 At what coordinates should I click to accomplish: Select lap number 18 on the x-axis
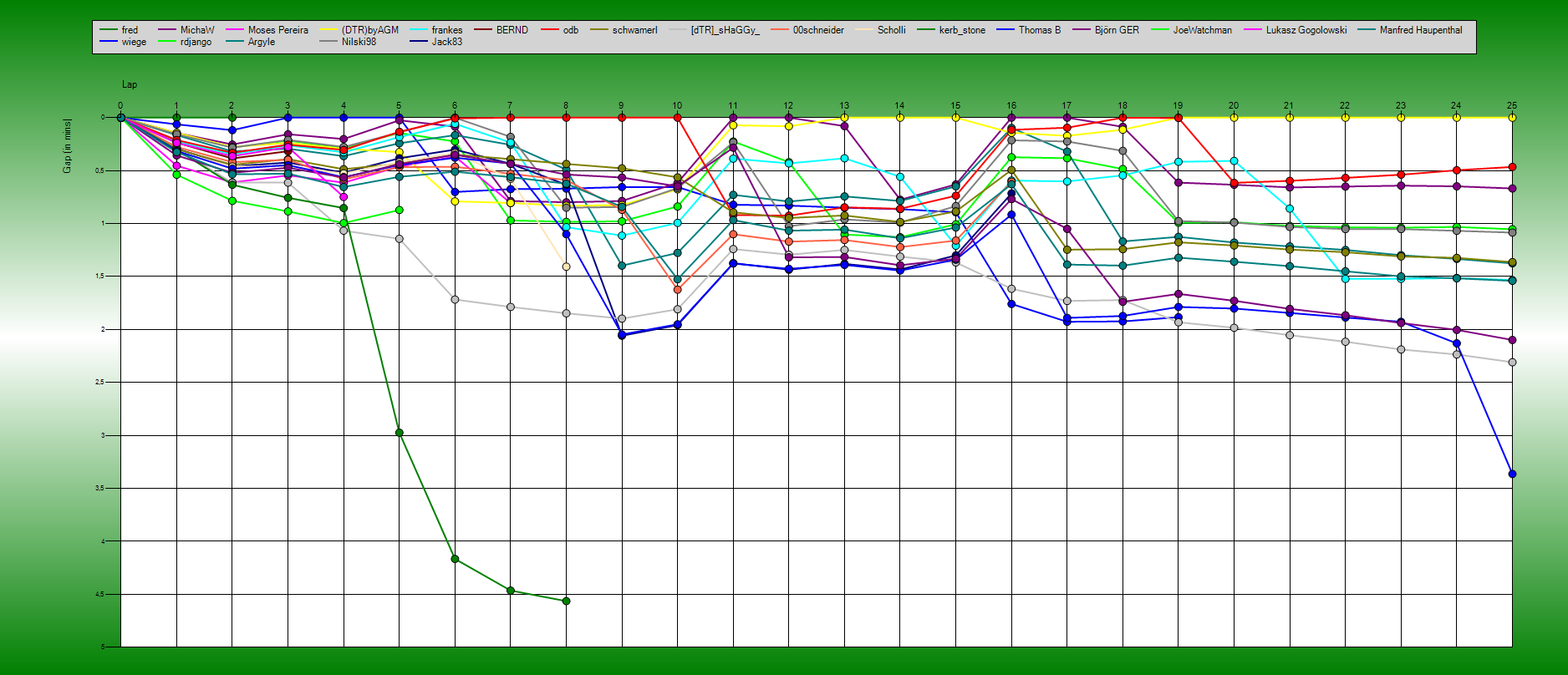click(1123, 106)
